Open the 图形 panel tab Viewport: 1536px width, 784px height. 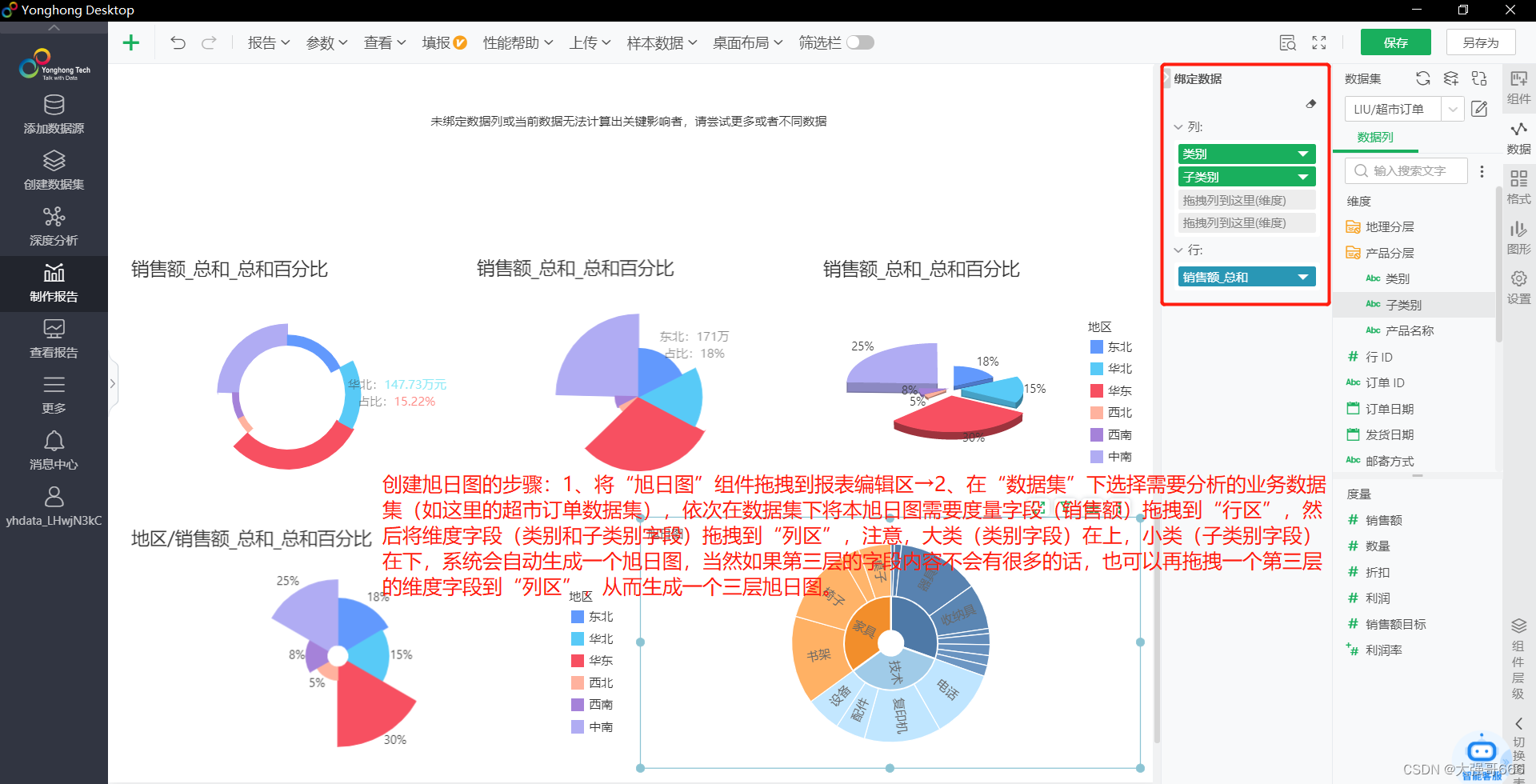click(1518, 238)
